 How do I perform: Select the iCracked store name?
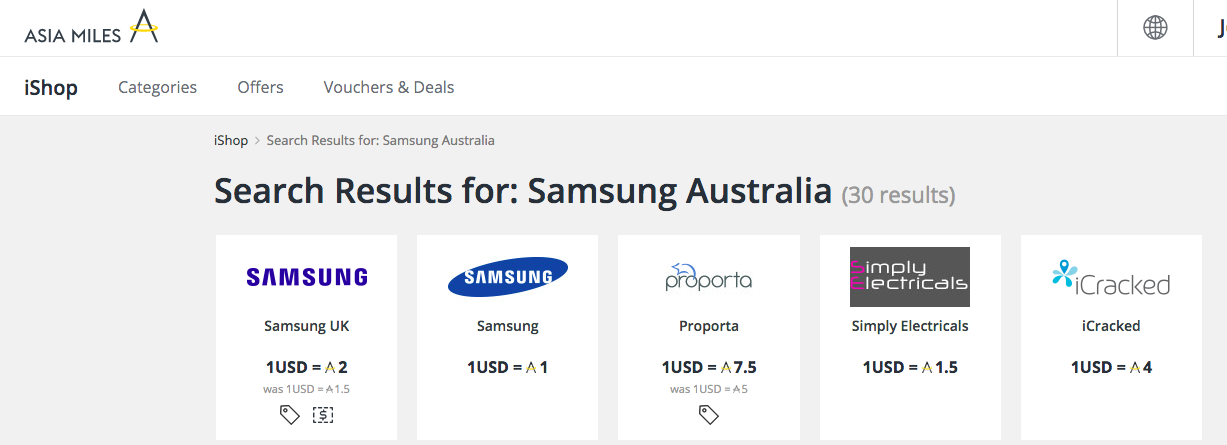coord(1111,326)
